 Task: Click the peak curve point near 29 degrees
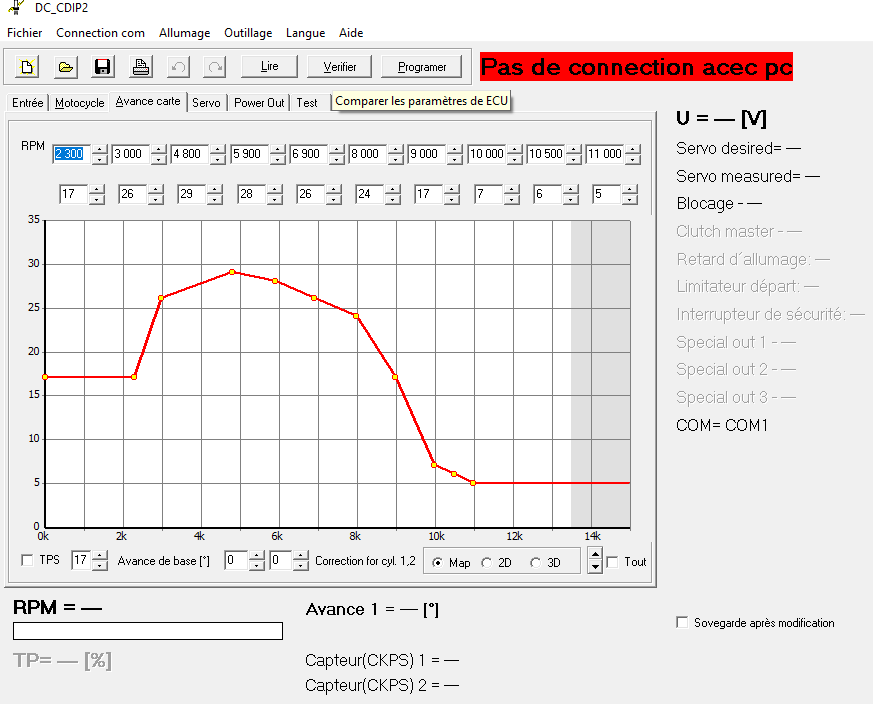click(x=232, y=272)
